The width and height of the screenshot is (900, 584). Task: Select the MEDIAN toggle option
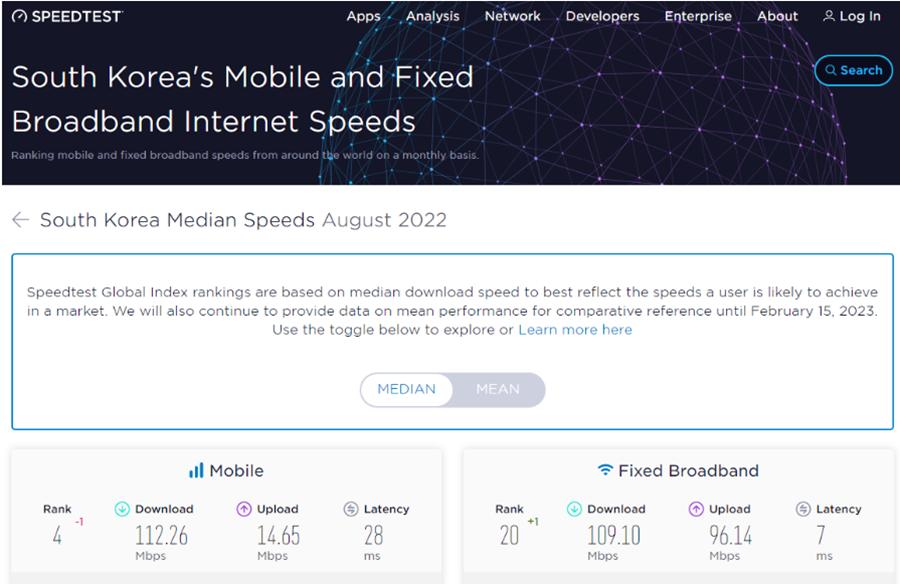pyautogui.click(x=406, y=389)
